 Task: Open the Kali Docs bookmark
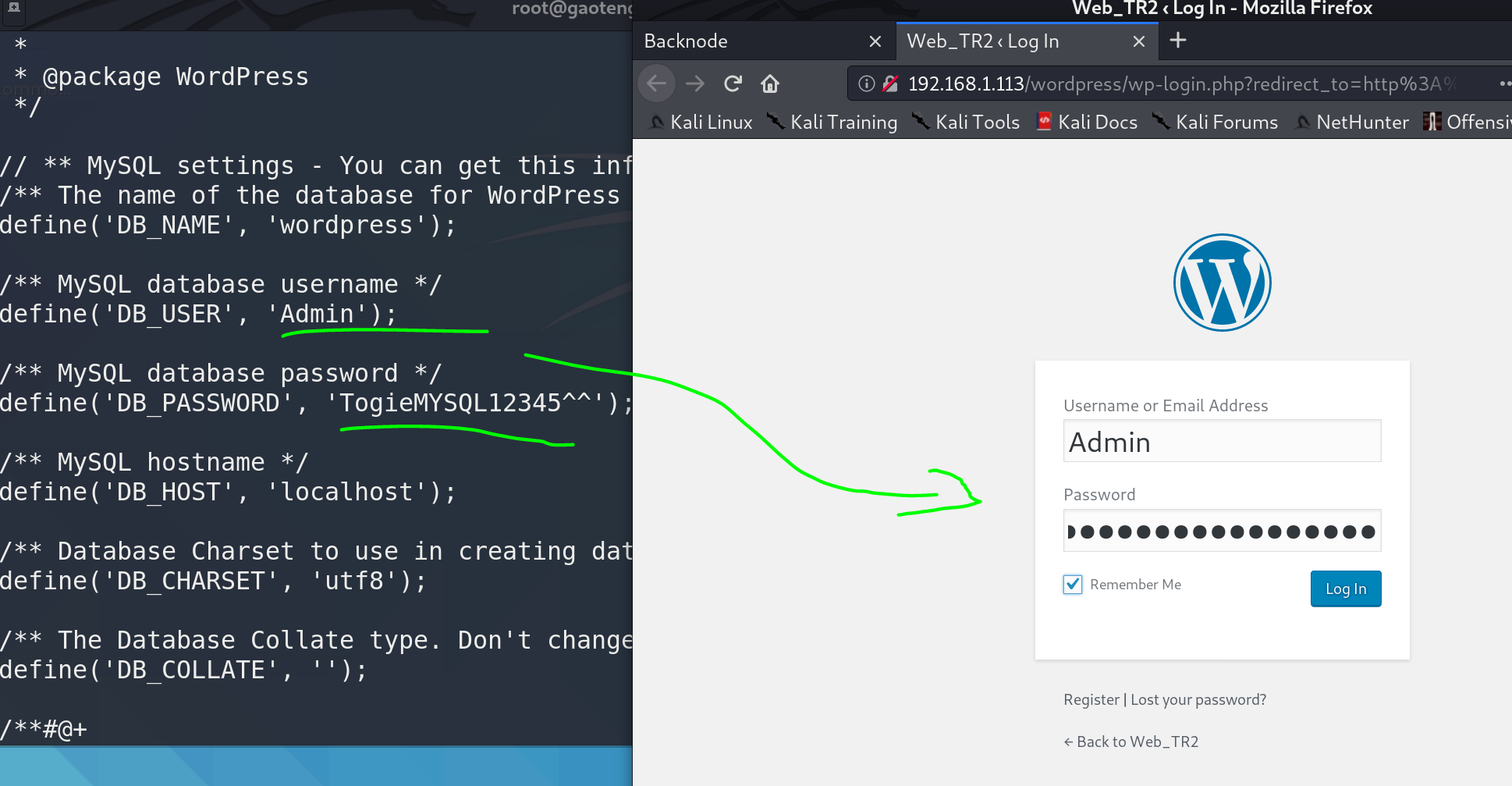coord(1087,123)
